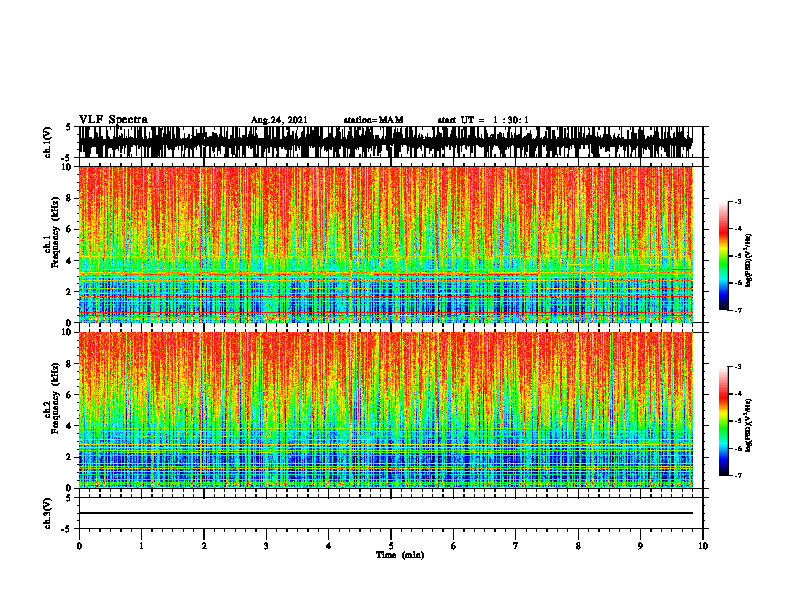This screenshot has width=792, height=612.
Task: Click the "9" tick on the time axis
Action: click(640, 546)
